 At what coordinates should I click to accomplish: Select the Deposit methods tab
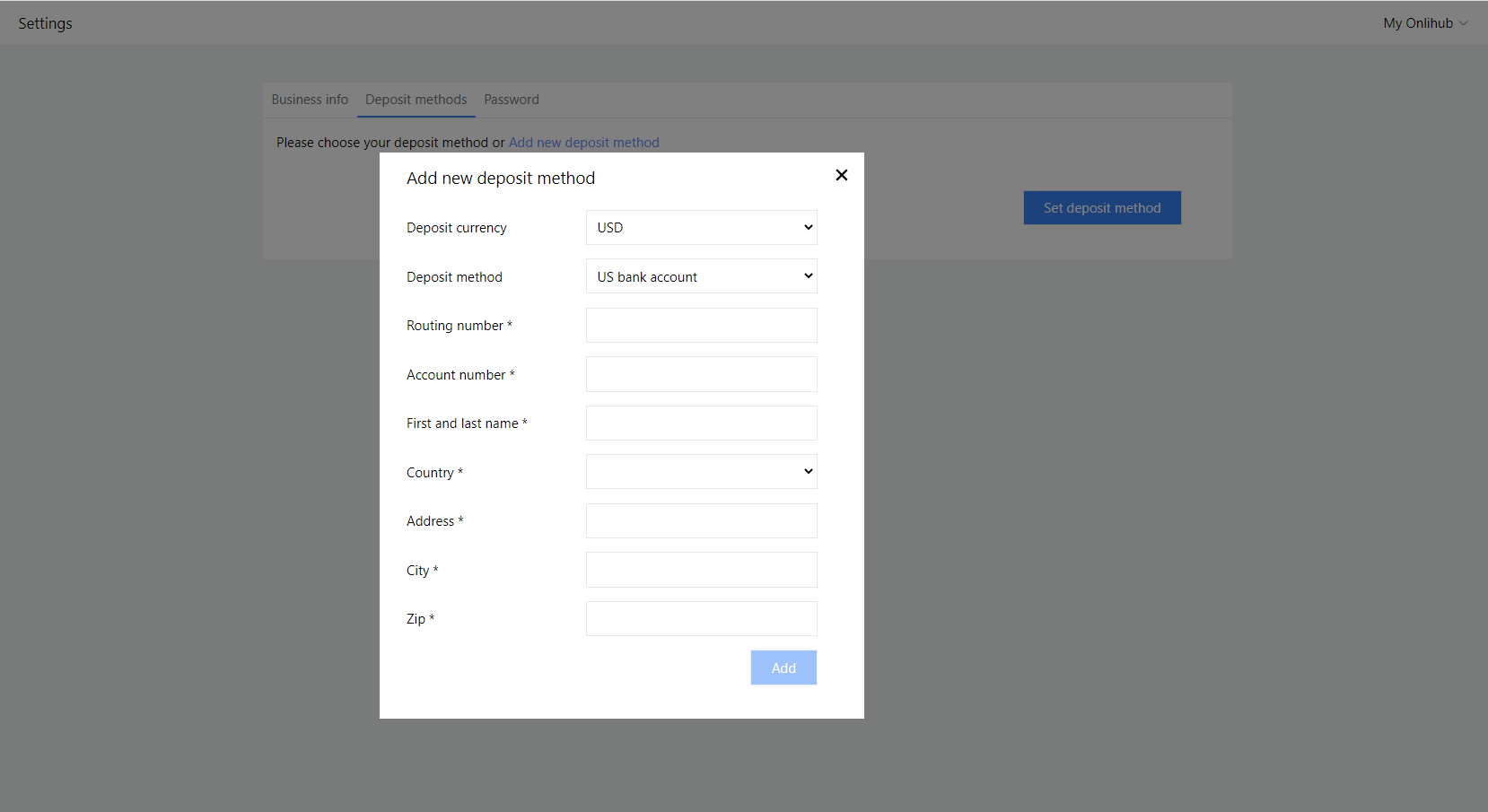416,100
